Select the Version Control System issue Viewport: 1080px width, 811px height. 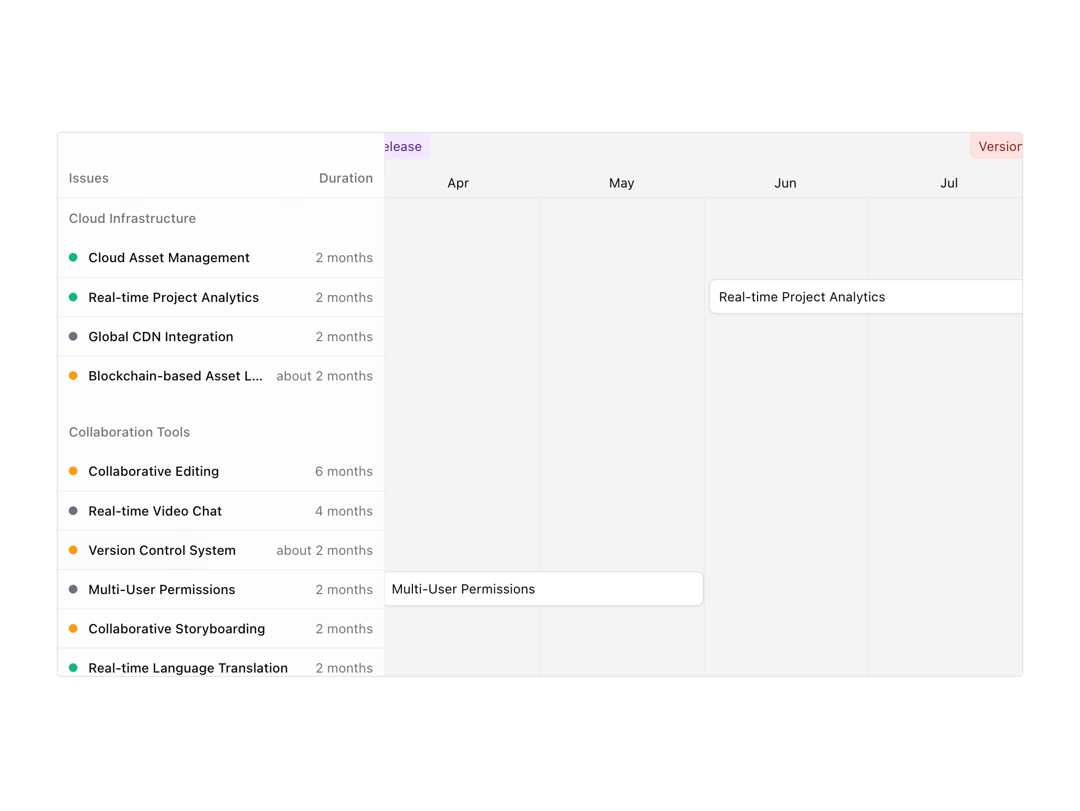coord(220,550)
